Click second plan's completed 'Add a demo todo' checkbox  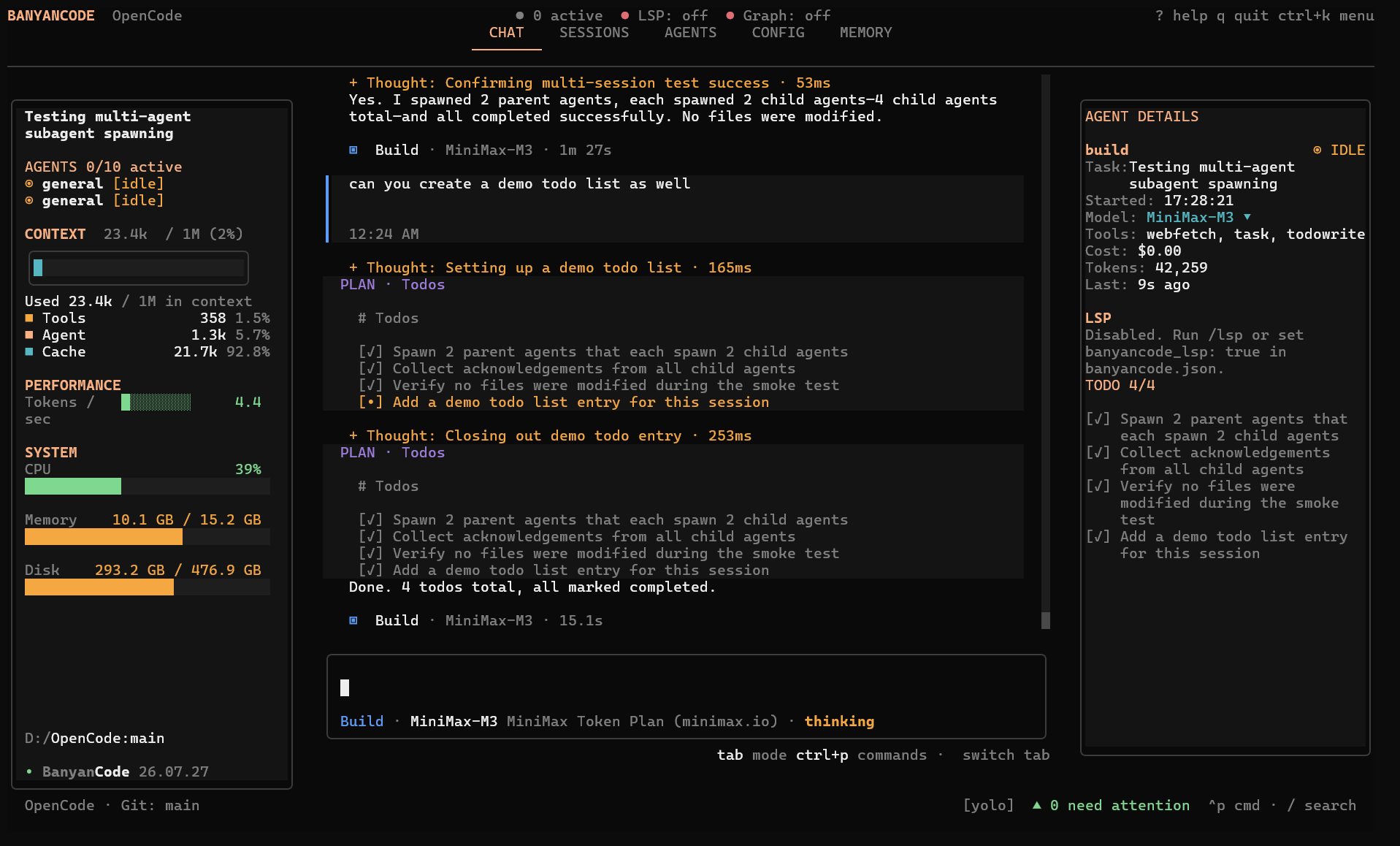point(370,570)
